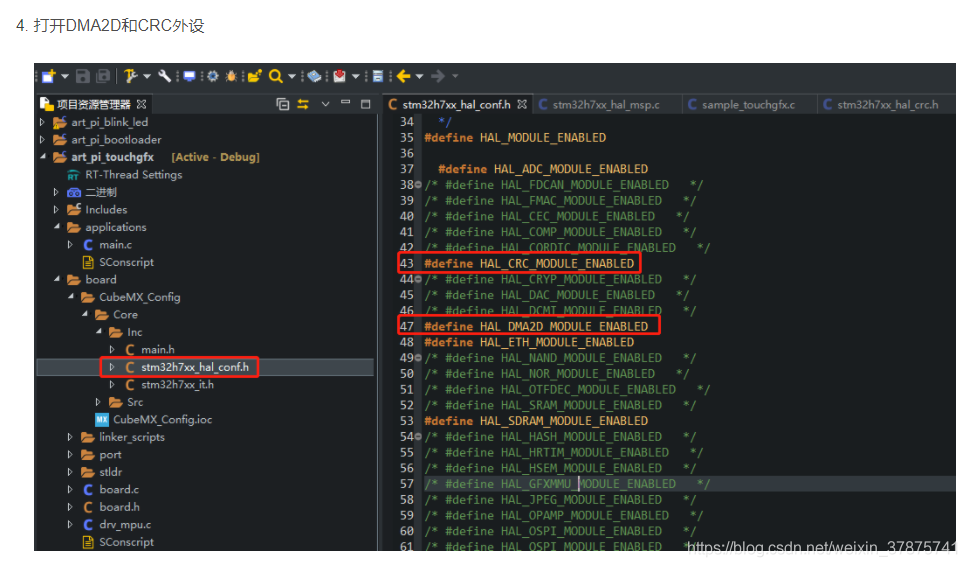Toggle code fold marker at line 38
Screen dimensions: 967x567
(x=418, y=184)
